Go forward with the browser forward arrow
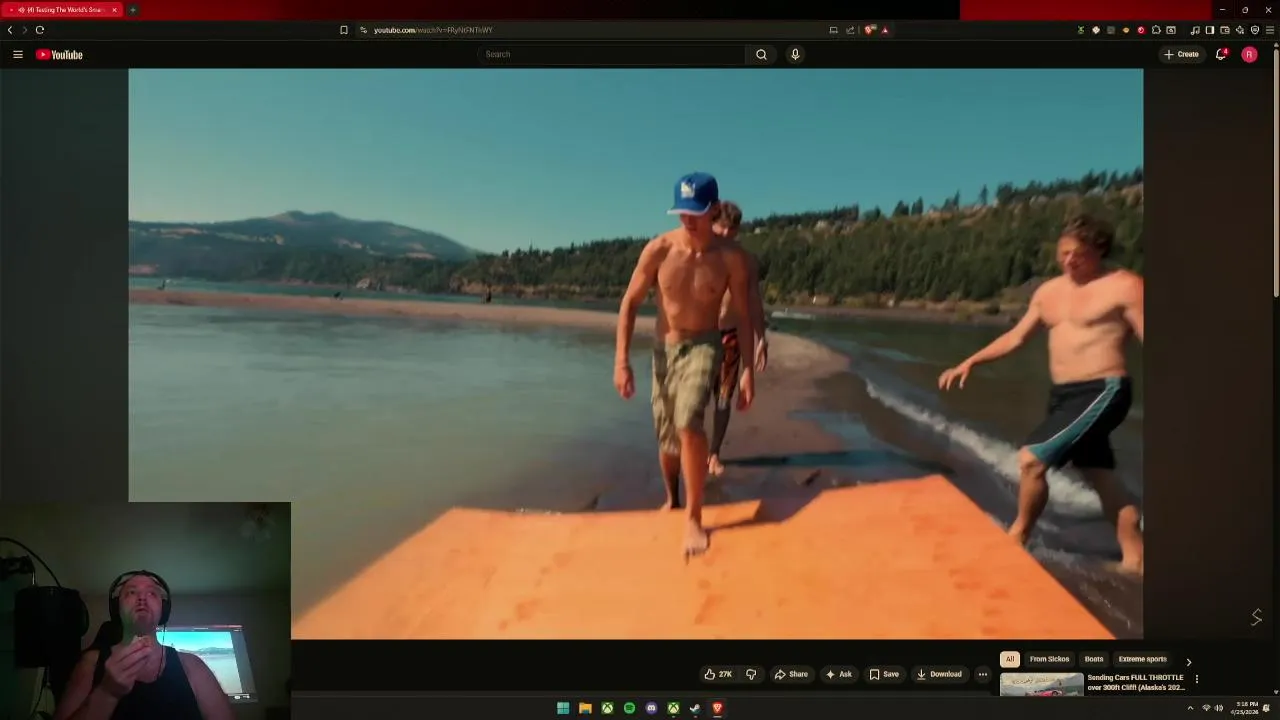The height and width of the screenshot is (720, 1280). click(x=25, y=30)
